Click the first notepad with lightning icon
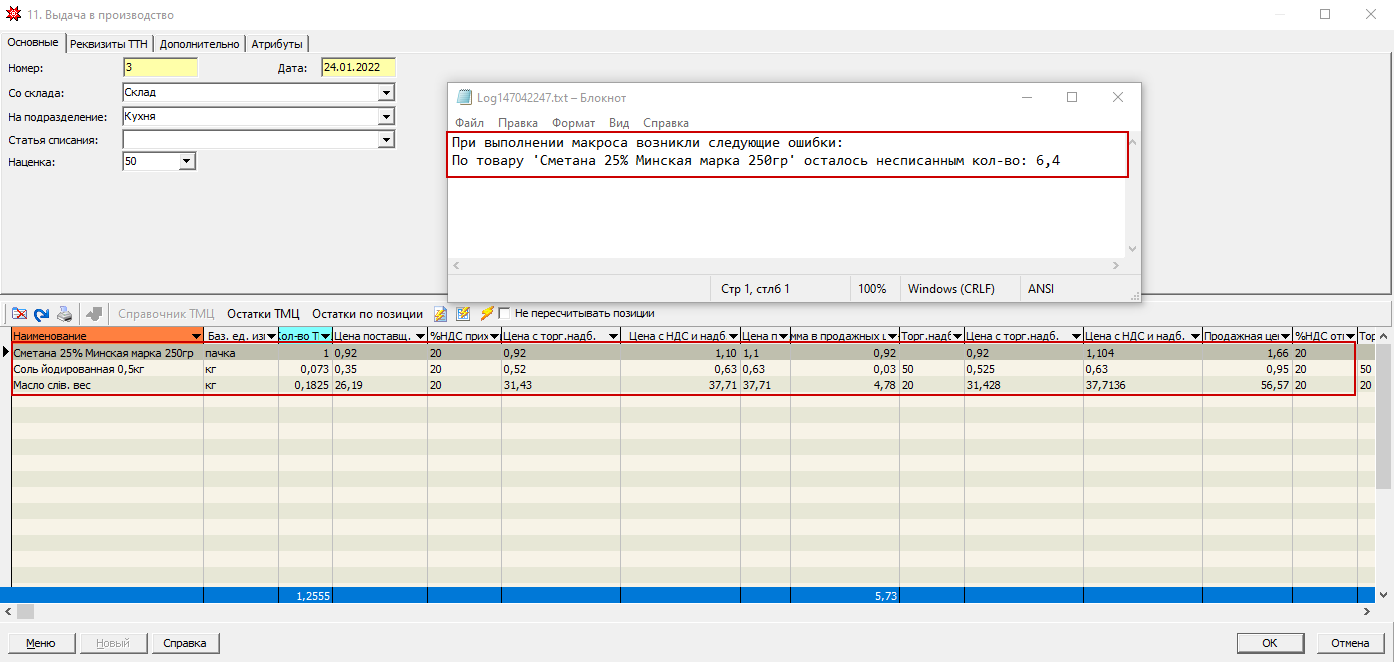 pos(440,313)
